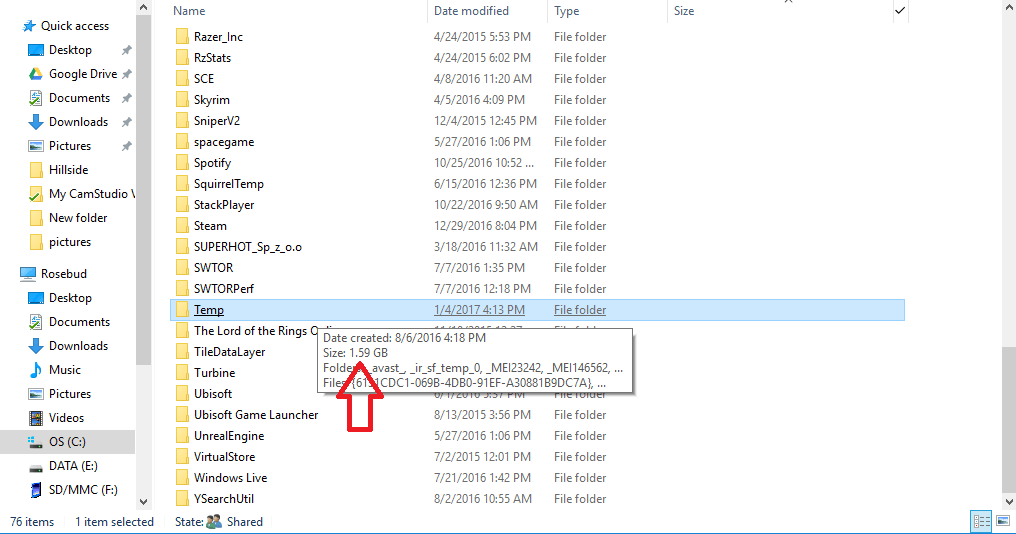Select the VirtualStore folder

224,457
